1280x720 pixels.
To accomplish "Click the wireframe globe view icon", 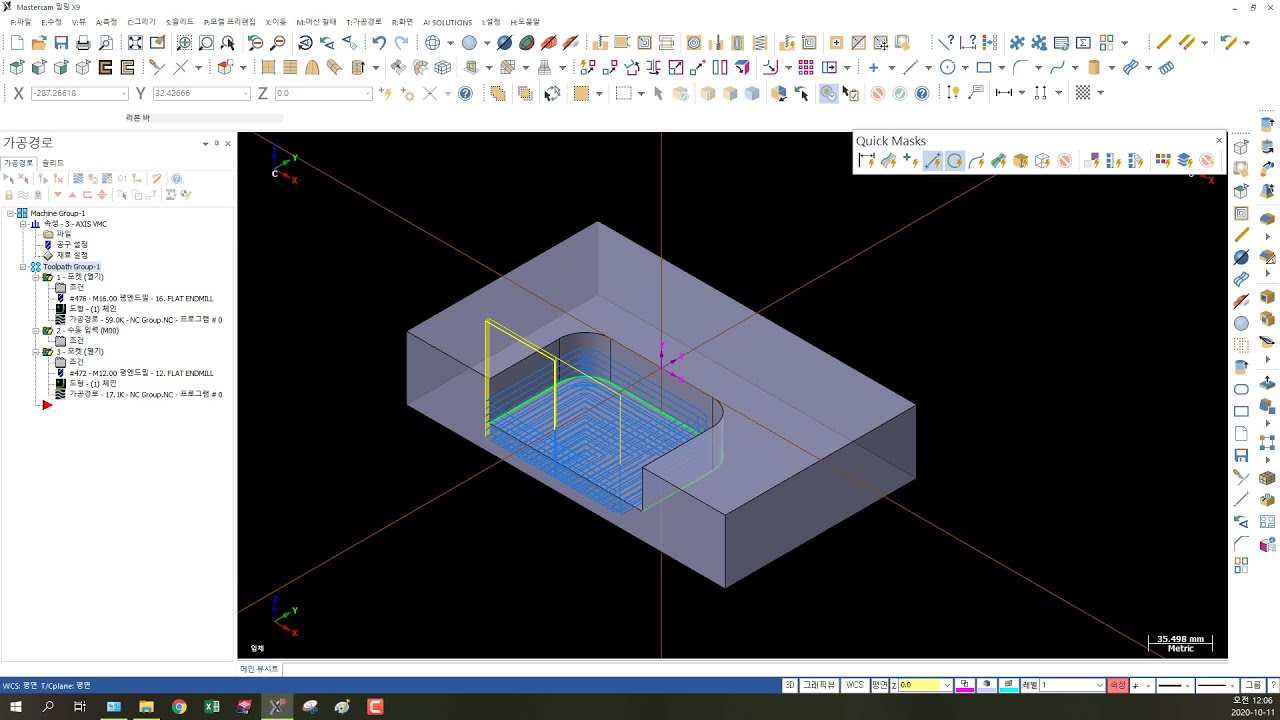I will (x=433, y=43).
